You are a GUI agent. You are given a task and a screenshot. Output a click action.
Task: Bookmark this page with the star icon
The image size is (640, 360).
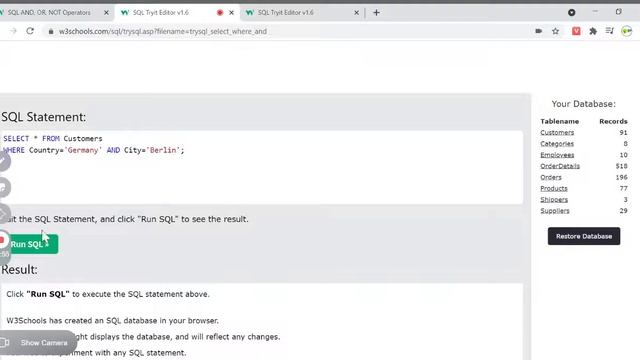coord(555,31)
